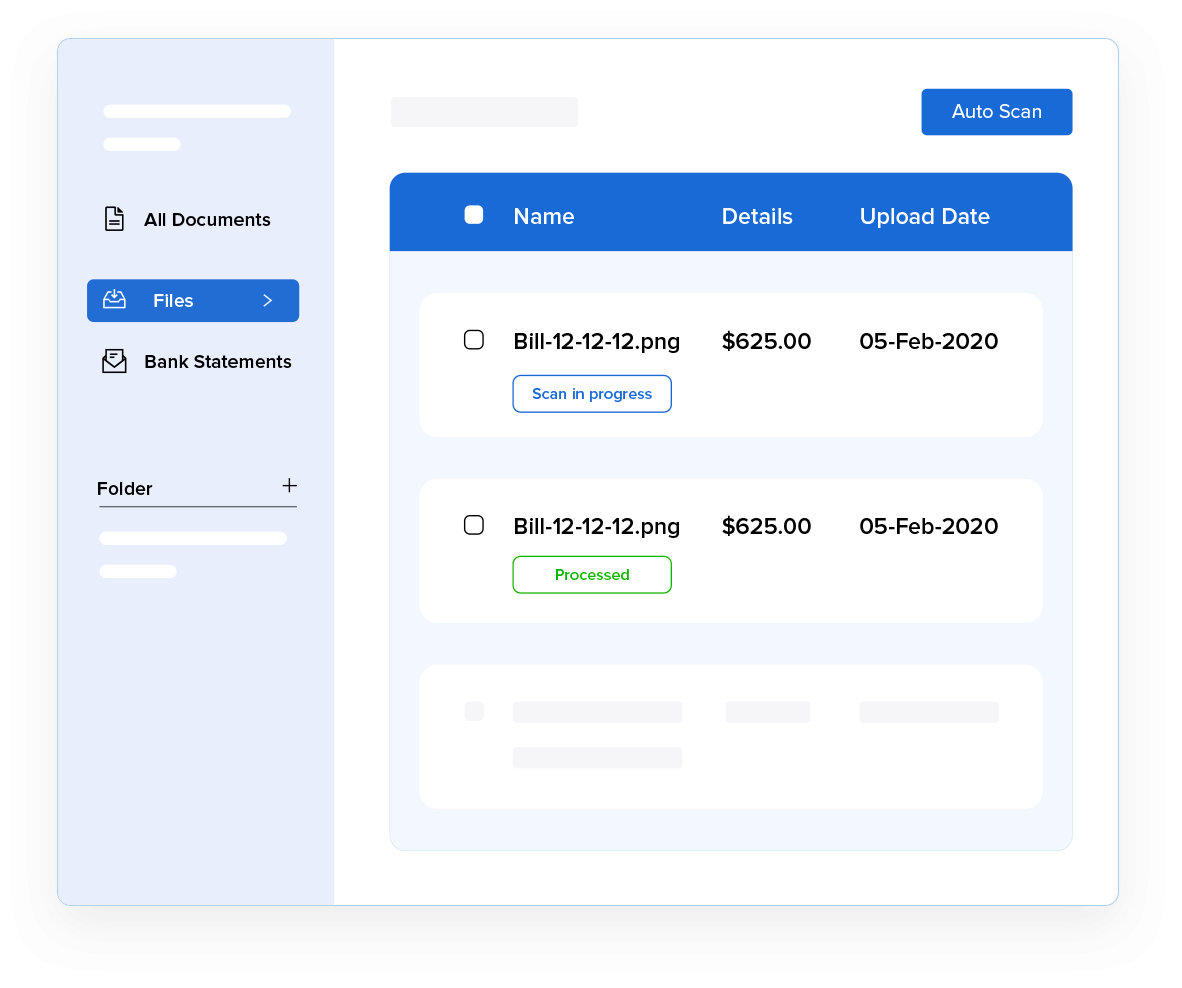
Task: Open Bank Statements from the sidebar
Action: click(x=218, y=361)
